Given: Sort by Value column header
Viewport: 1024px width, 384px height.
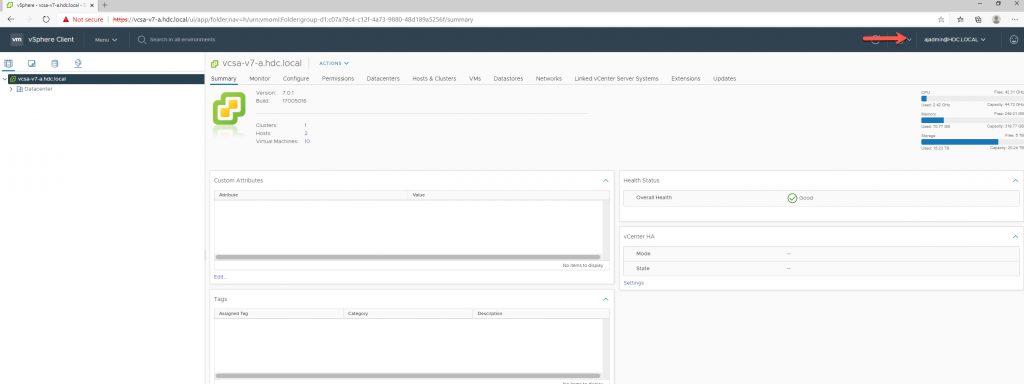Looking at the screenshot, I should [x=508, y=195].
